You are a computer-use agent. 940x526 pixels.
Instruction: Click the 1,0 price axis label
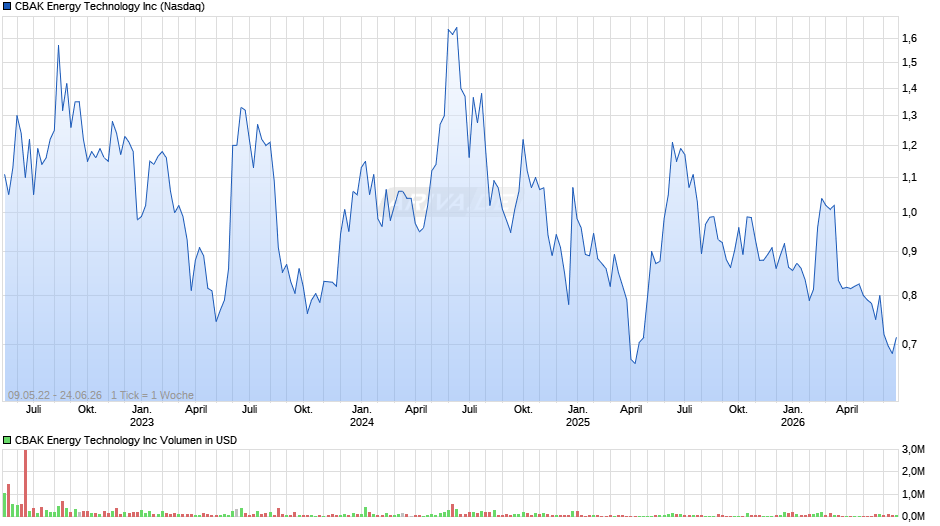909,212
